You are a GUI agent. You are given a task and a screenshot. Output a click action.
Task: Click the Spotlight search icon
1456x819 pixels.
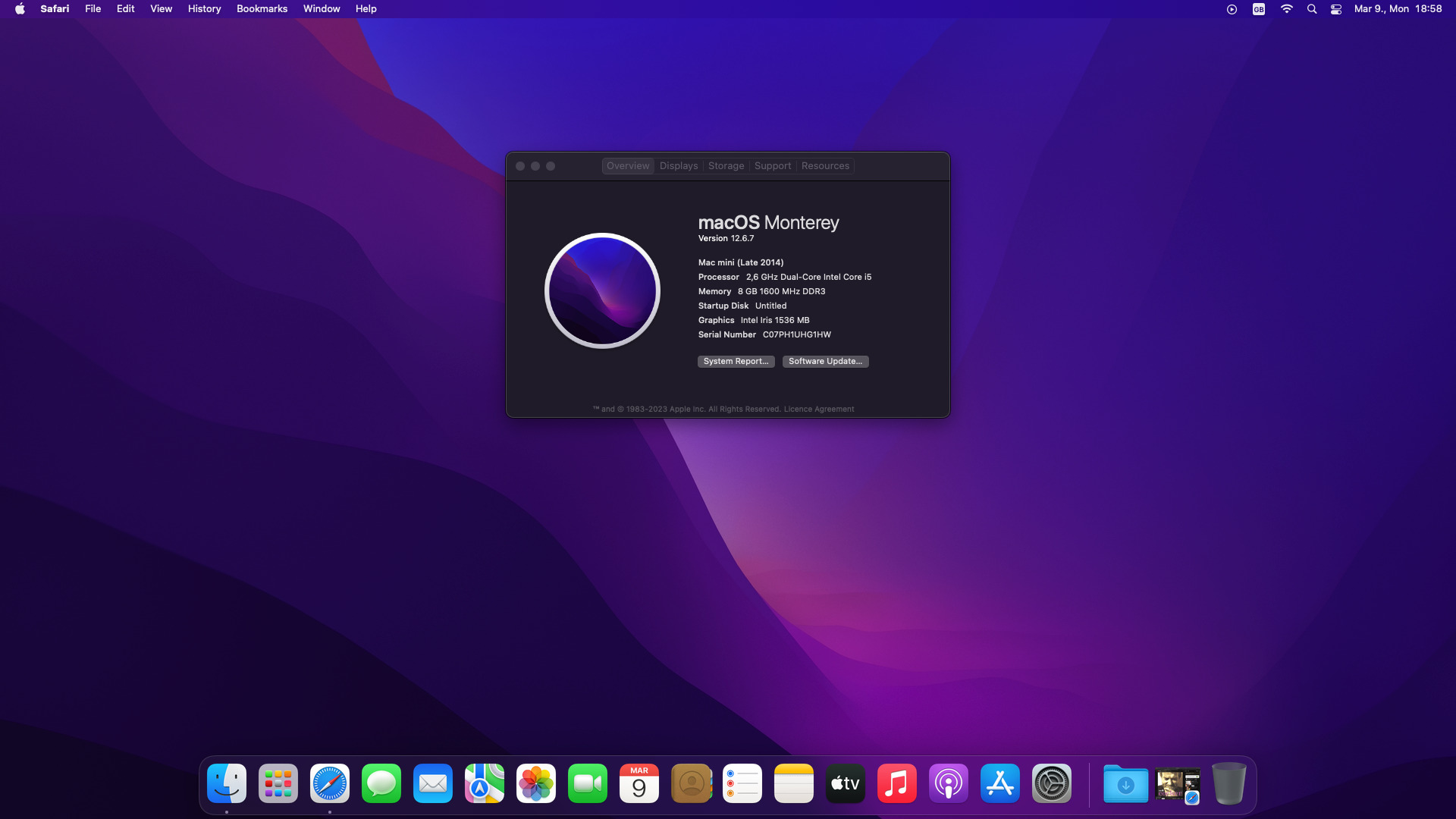pos(1312,8)
